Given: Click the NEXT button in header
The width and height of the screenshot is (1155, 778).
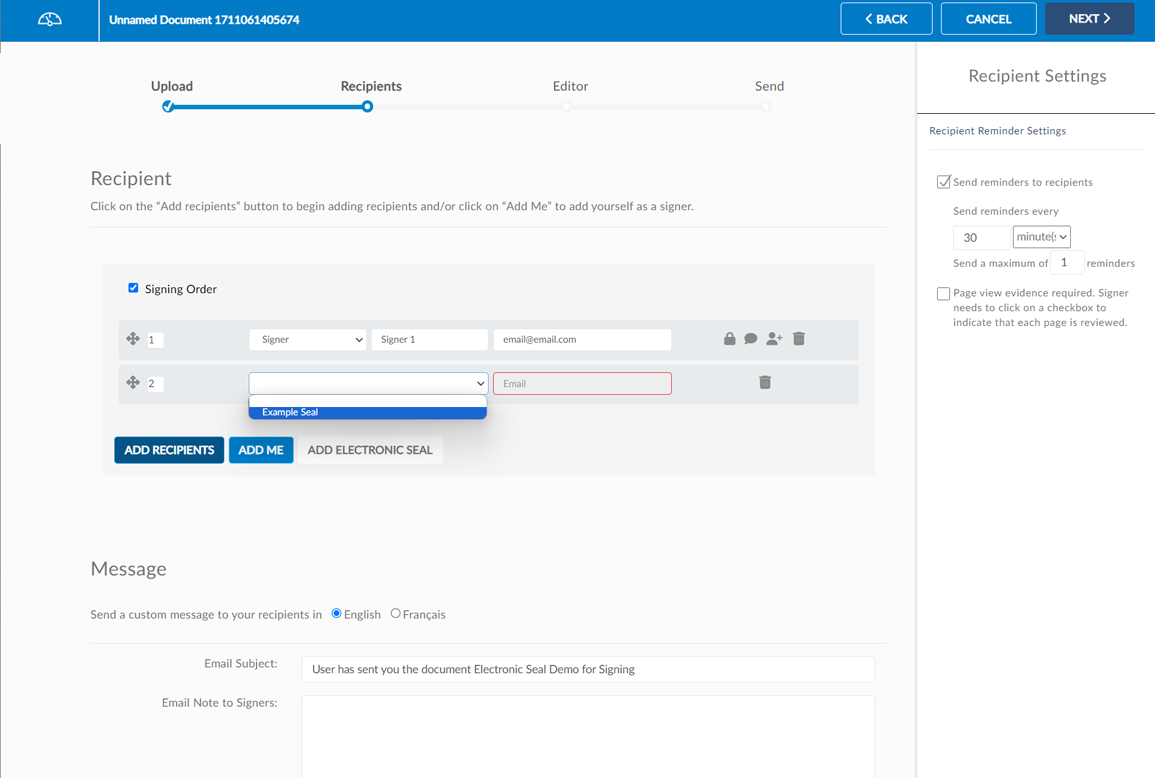Looking at the screenshot, I should click(x=1089, y=19).
